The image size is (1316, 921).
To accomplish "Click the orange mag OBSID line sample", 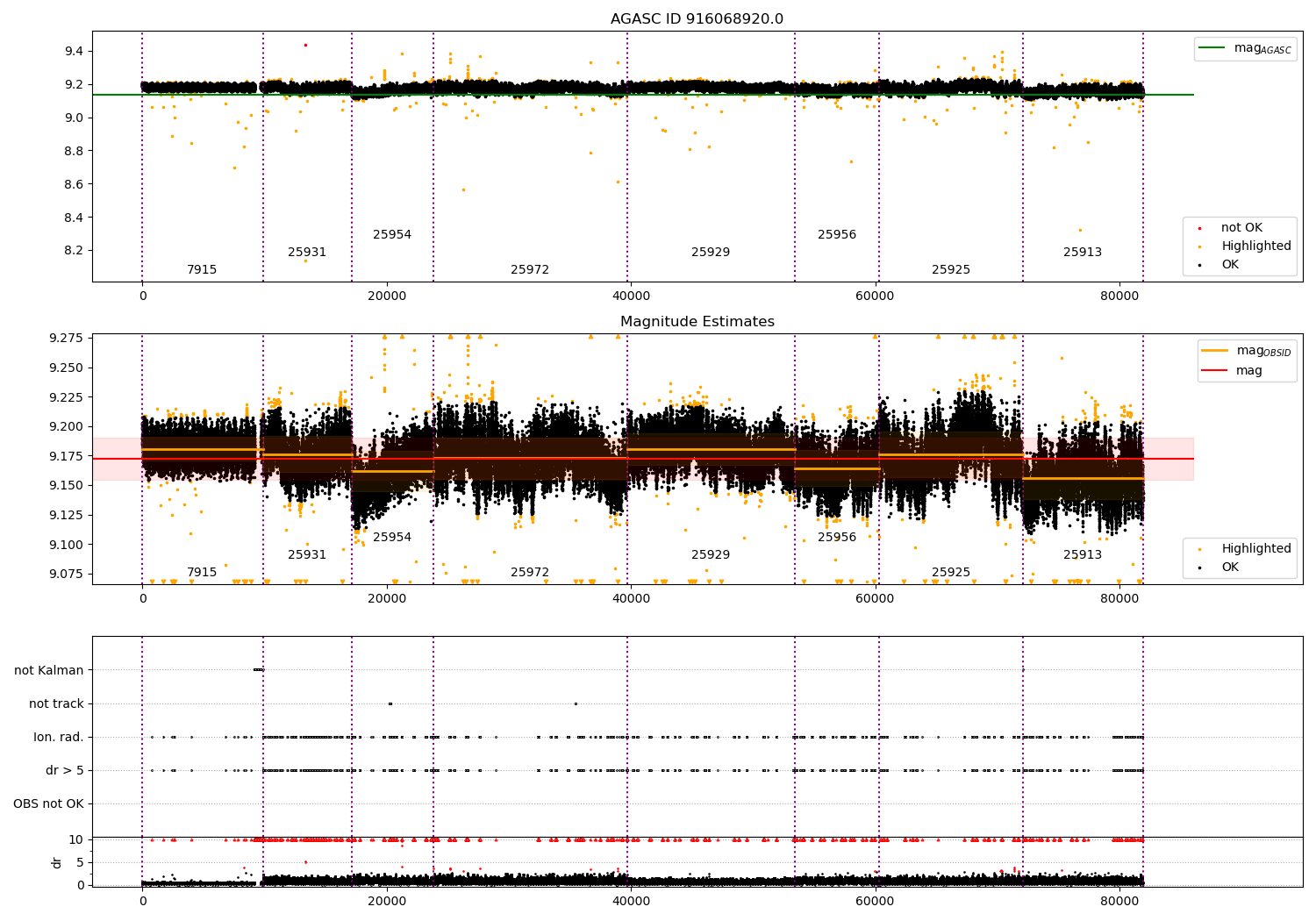I will click(1215, 351).
